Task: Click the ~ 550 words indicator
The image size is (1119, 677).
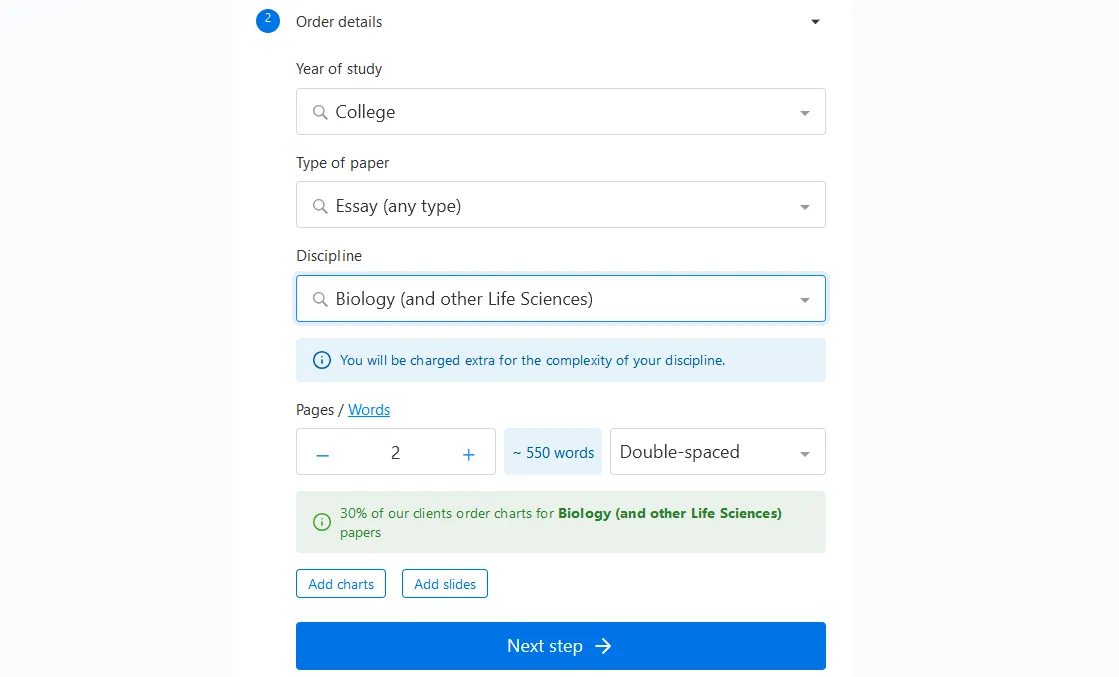Action: 553,452
